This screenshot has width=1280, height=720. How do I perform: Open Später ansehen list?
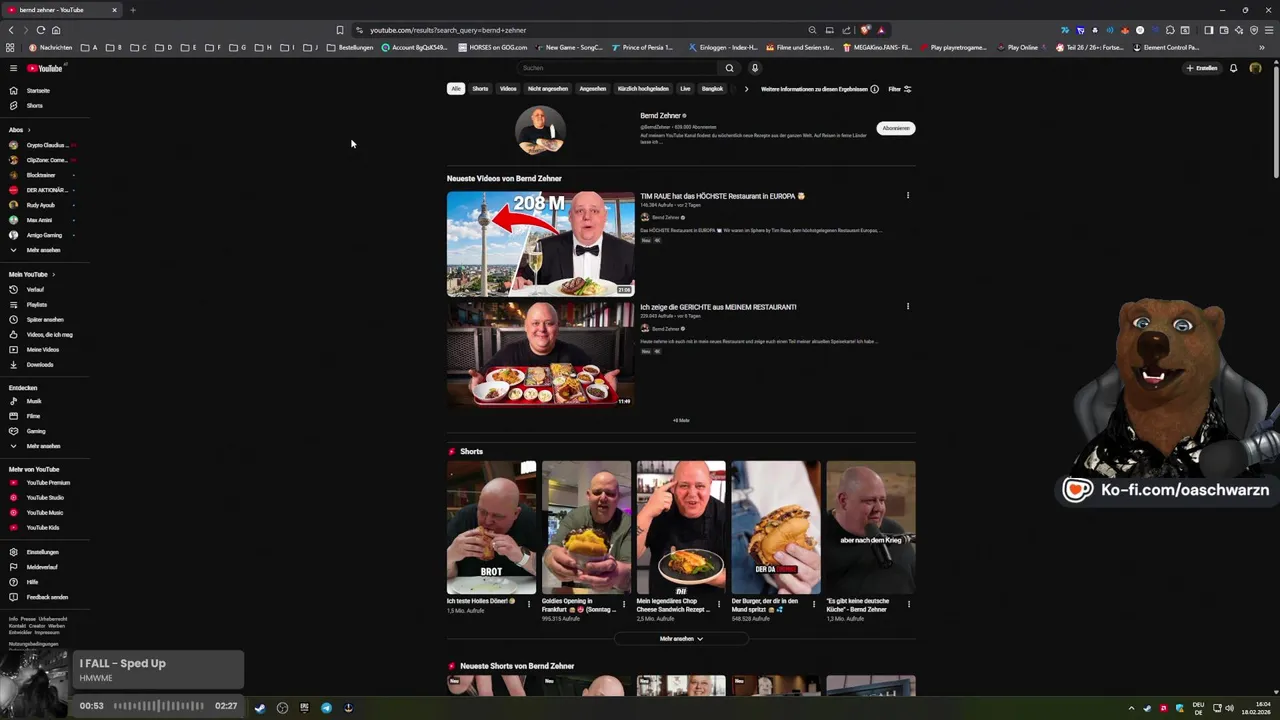[x=45, y=319]
